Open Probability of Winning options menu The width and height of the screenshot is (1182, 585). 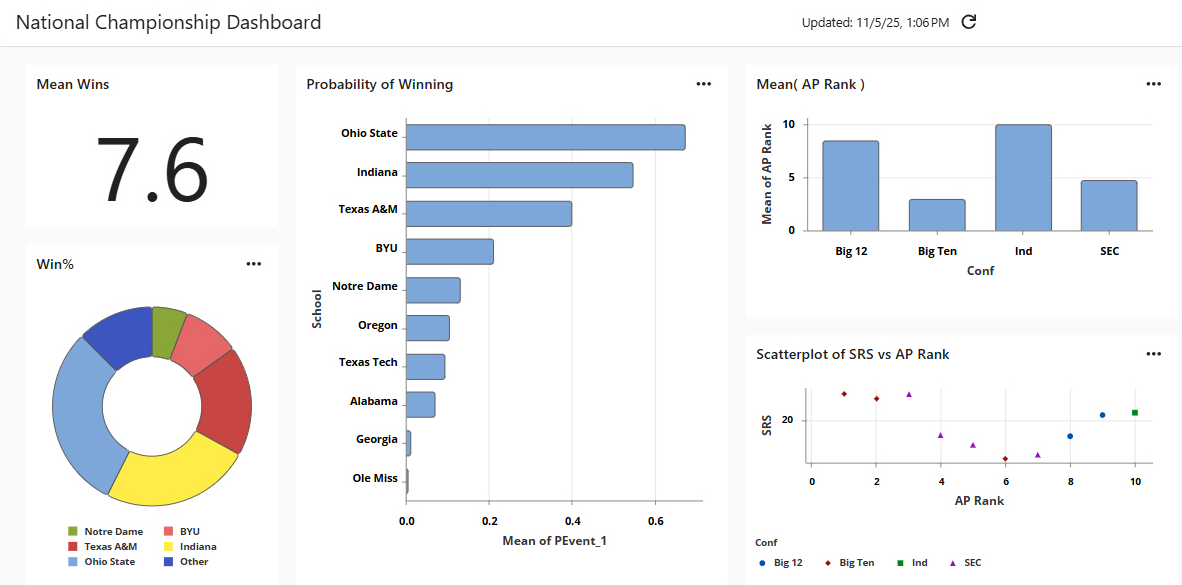(704, 85)
